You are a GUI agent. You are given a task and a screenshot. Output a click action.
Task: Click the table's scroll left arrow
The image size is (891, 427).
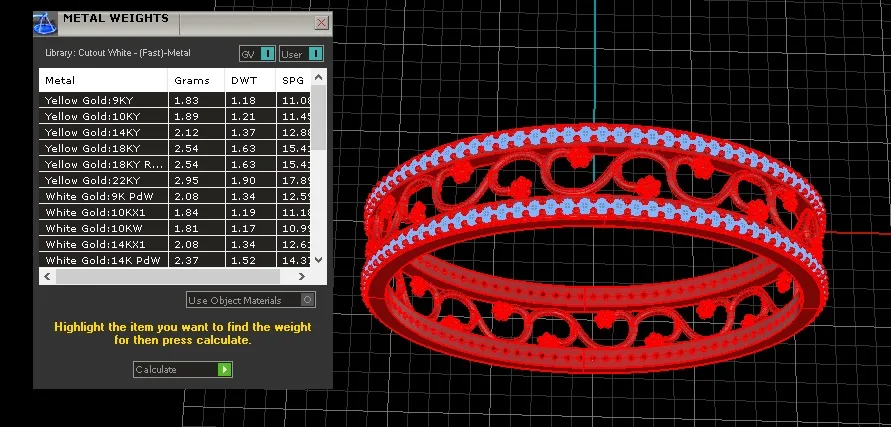point(47,276)
